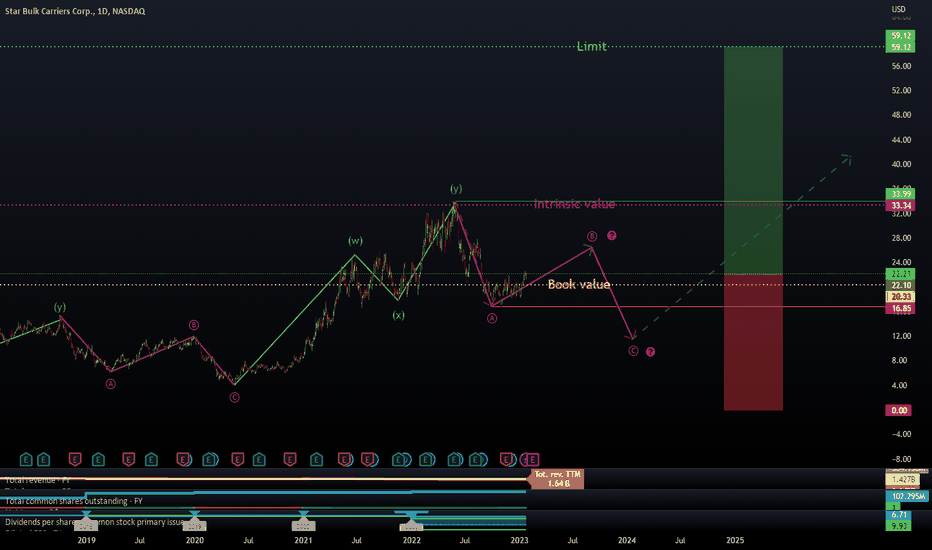Click the -8.00 price axis label
The height and width of the screenshot is (550, 932).
(x=901, y=459)
